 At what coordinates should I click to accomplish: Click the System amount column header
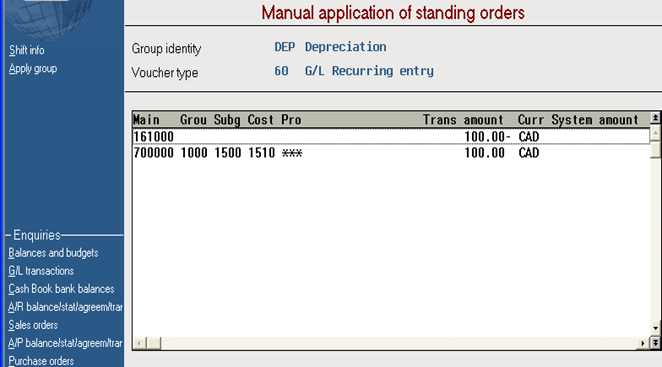point(595,120)
